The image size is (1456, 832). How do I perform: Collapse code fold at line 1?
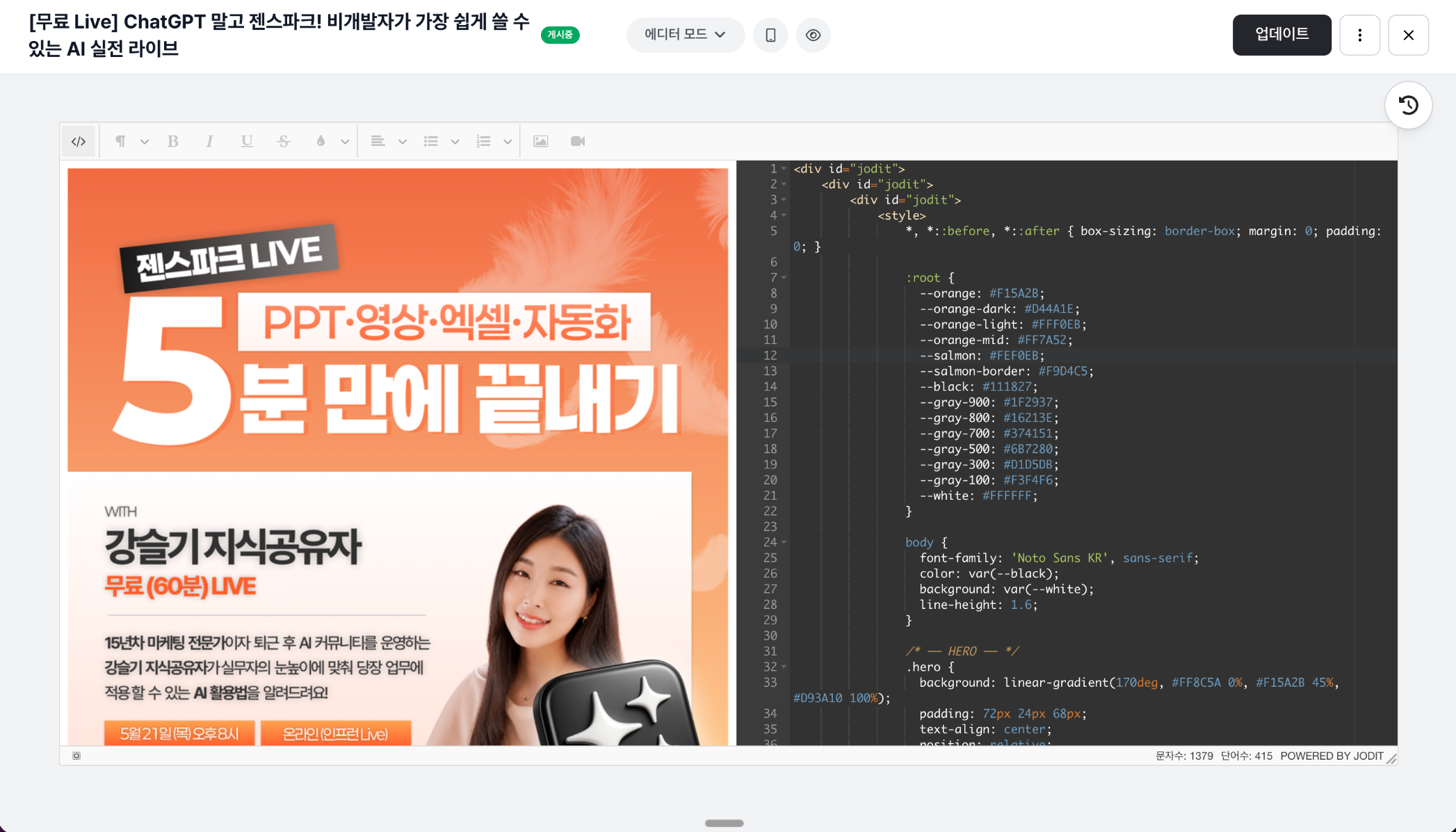pyautogui.click(x=784, y=169)
